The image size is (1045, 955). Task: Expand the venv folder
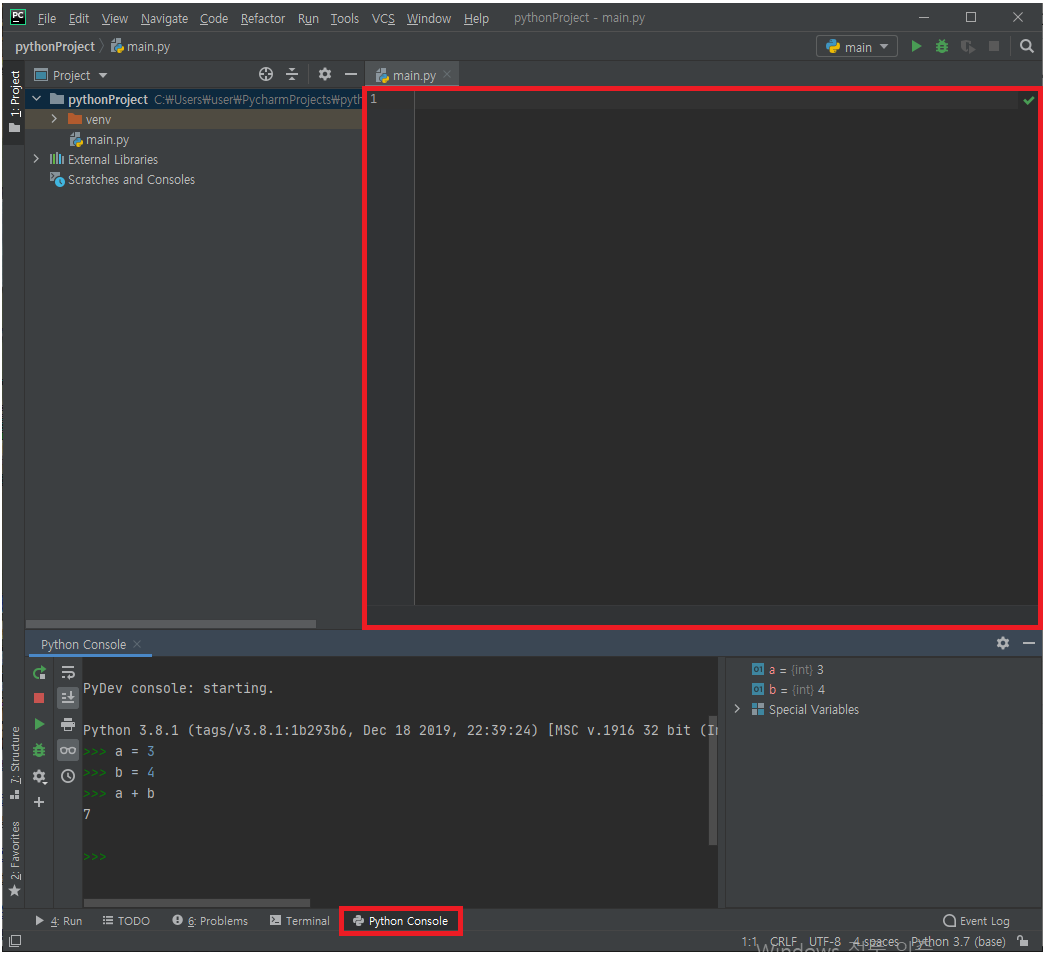[55, 119]
